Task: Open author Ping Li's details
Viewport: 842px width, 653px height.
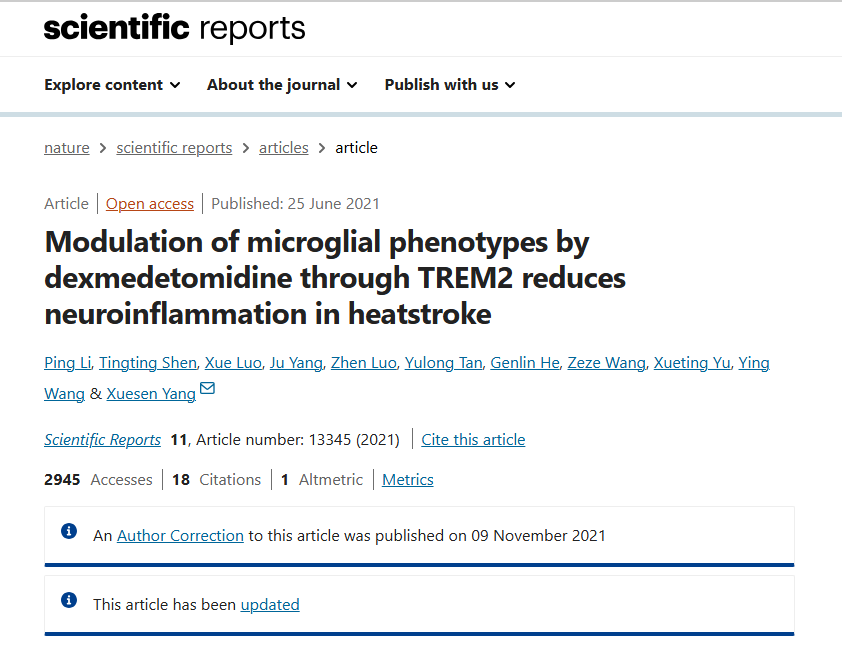Action: (x=68, y=363)
